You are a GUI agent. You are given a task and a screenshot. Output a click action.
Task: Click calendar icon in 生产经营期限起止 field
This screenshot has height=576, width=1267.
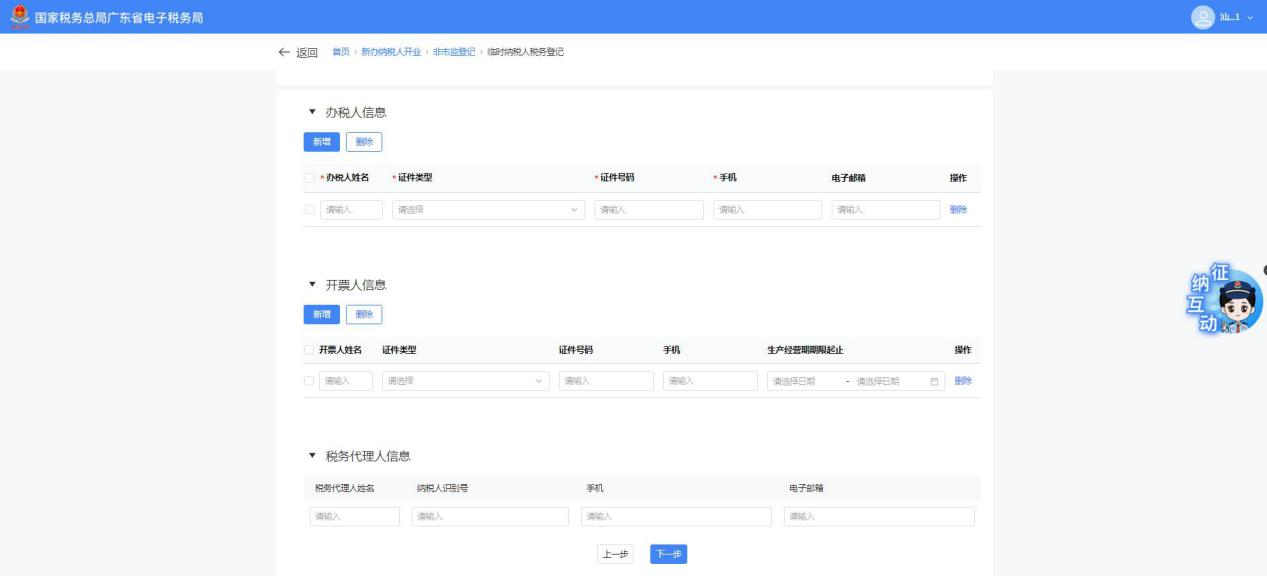(x=934, y=381)
